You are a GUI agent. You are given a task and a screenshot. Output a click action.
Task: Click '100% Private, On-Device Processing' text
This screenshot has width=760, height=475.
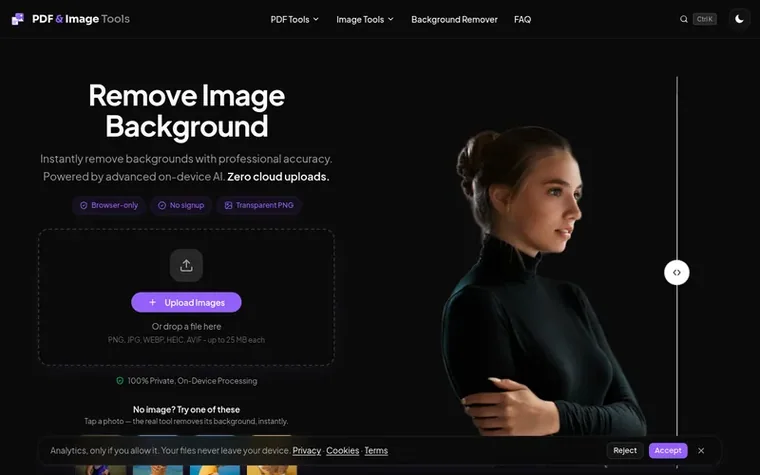(192, 381)
